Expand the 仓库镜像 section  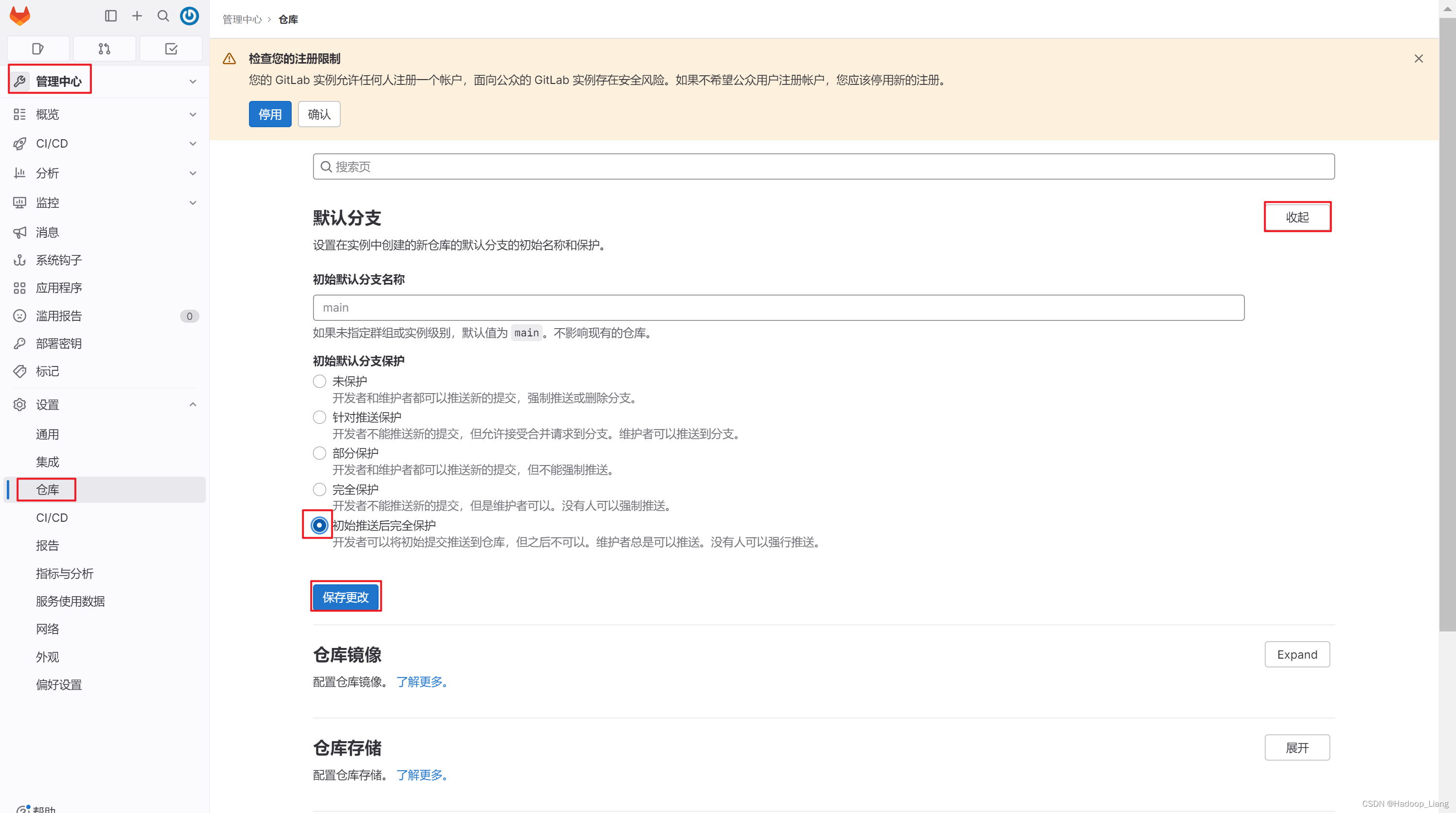1297,654
